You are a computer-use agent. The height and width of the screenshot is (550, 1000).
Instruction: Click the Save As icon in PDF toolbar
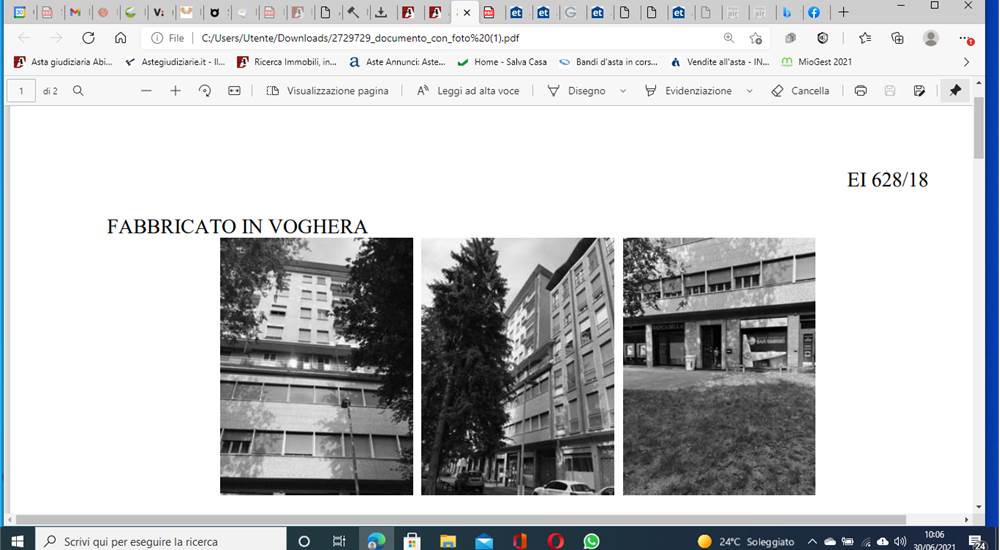point(919,91)
